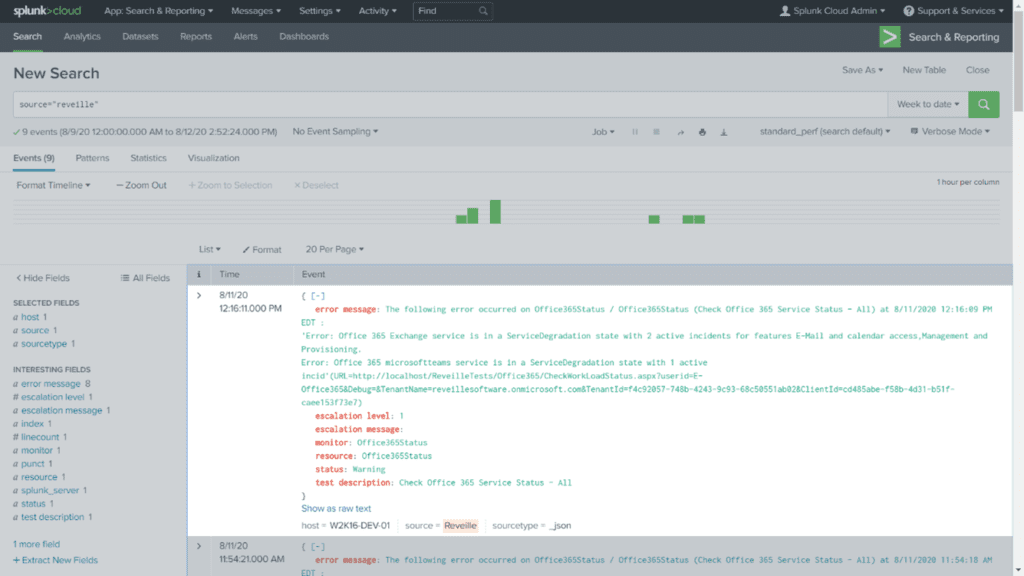The height and width of the screenshot is (576, 1024).
Task: Open the Save As dropdown
Action: [x=862, y=70]
